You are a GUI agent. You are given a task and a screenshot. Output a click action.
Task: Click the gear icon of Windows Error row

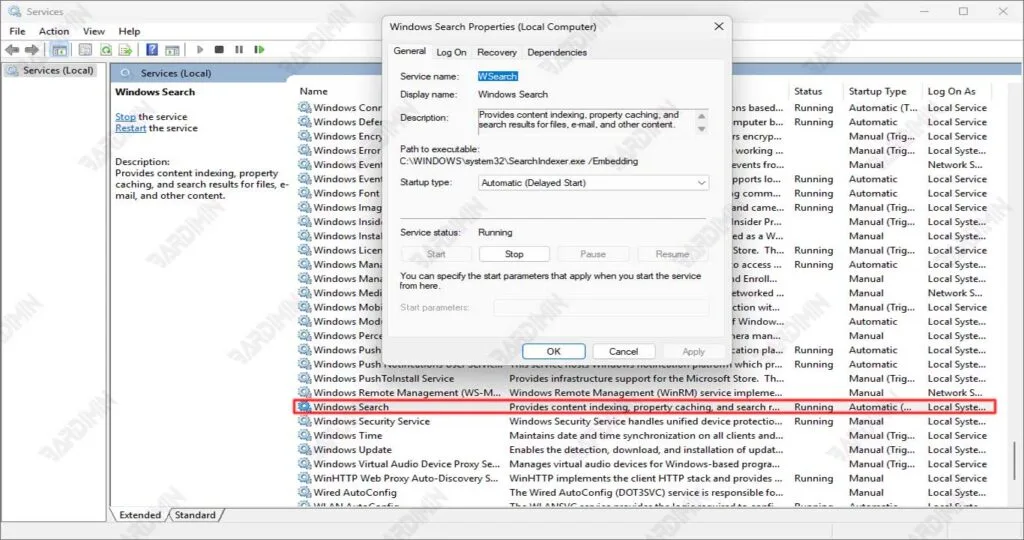coord(305,150)
